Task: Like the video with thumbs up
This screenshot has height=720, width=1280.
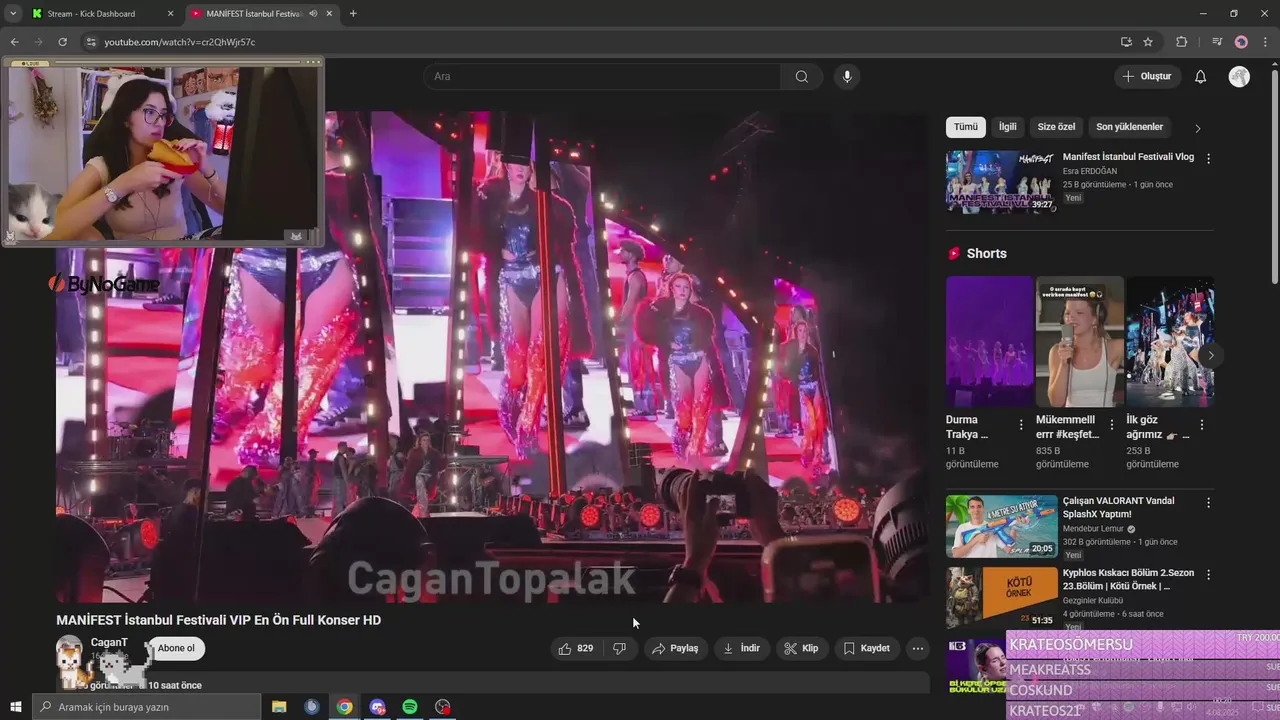Action: 576,648
